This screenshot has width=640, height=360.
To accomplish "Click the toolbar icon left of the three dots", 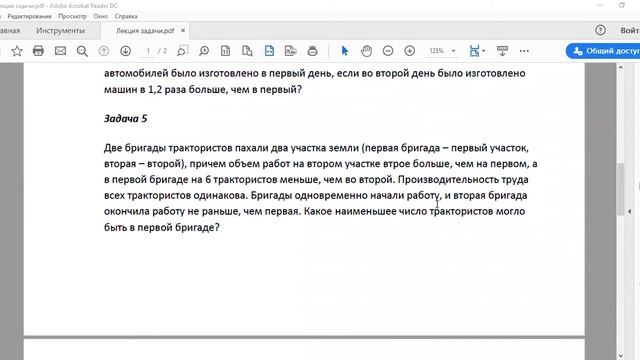I will (x=502, y=51).
